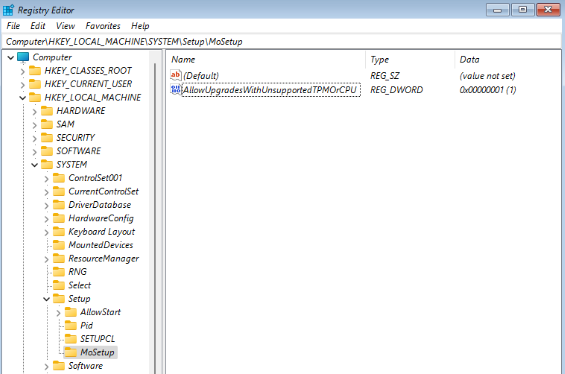Open the View menu
565x374 pixels.
(65, 26)
